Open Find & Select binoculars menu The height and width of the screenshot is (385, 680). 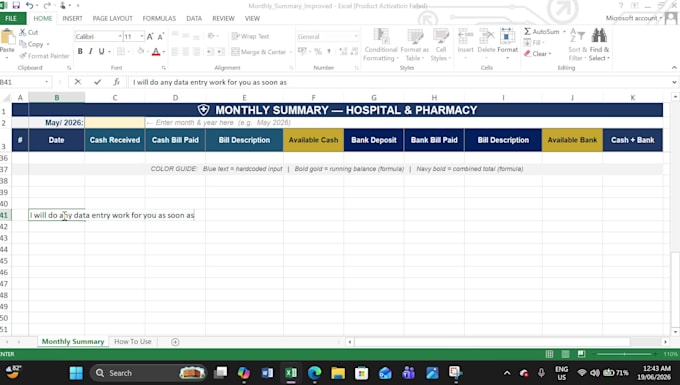[x=599, y=45]
